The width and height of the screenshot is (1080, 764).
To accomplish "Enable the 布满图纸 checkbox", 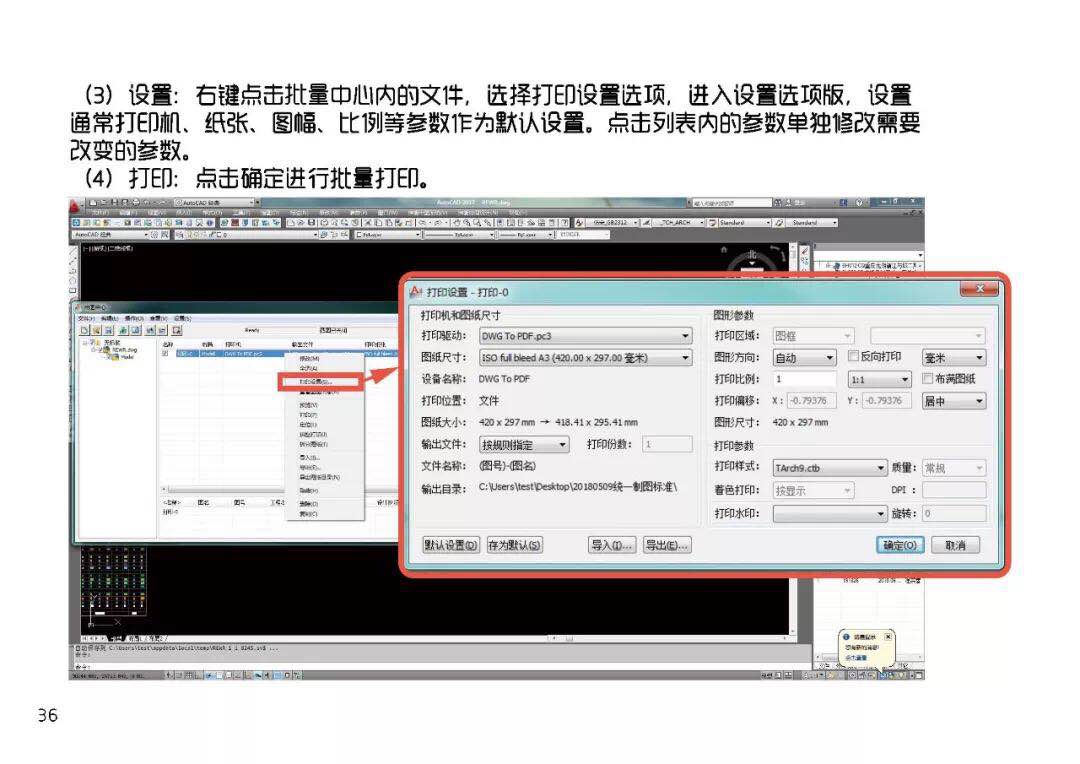I will [927, 379].
